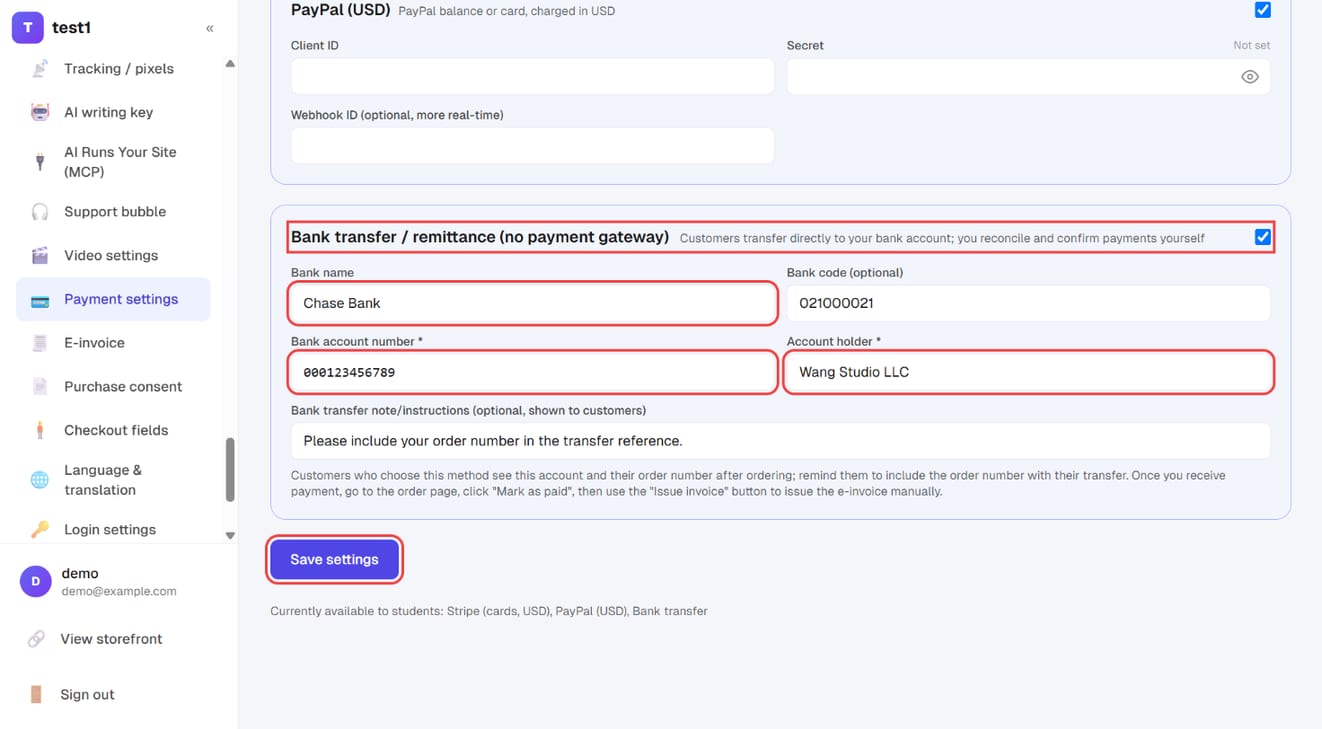This screenshot has height=729, width=1322.
Task: Click the Webhook ID input field
Action: (532, 146)
